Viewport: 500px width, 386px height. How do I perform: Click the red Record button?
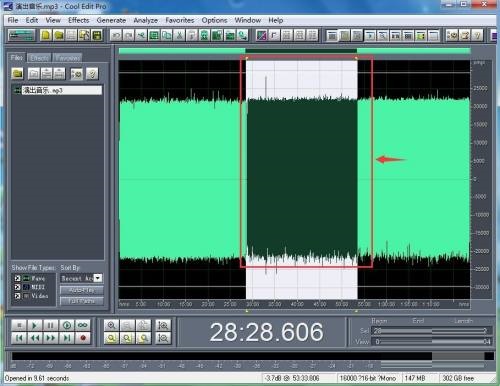pos(83,338)
